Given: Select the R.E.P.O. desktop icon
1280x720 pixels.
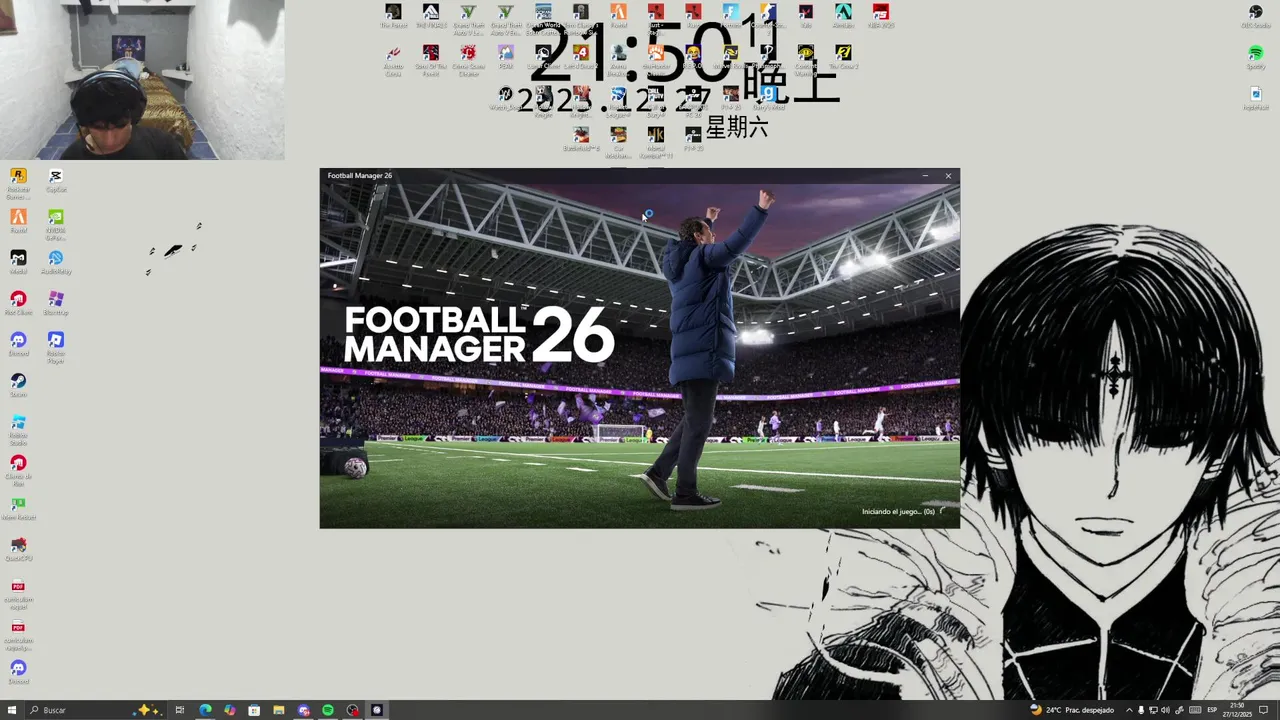Looking at the screenshot, I should 693,56.
